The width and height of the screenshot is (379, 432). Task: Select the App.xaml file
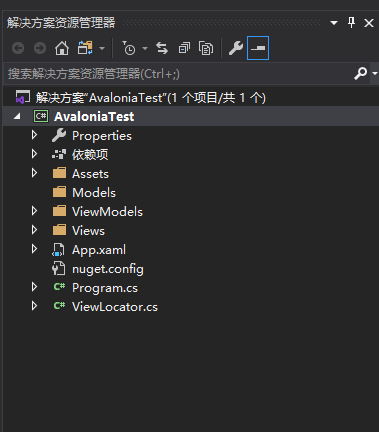coord(99,250)
